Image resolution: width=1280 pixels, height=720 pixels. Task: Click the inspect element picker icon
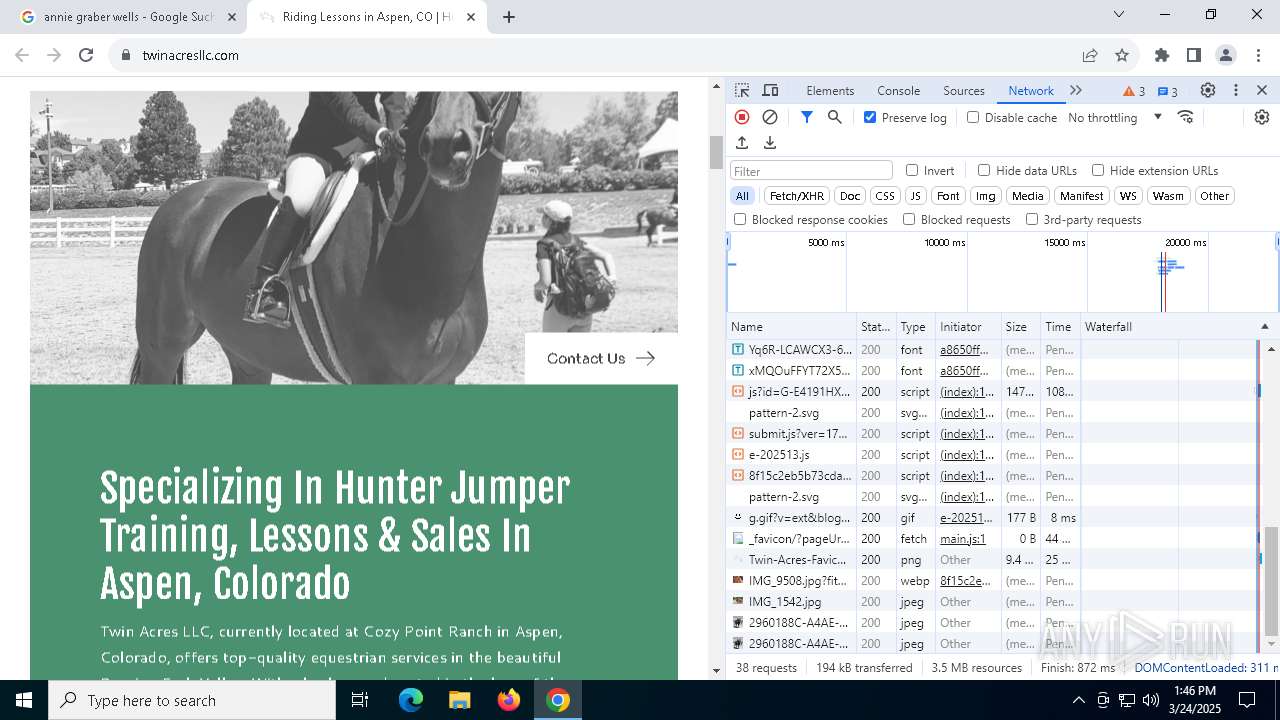tap(741, 90)
